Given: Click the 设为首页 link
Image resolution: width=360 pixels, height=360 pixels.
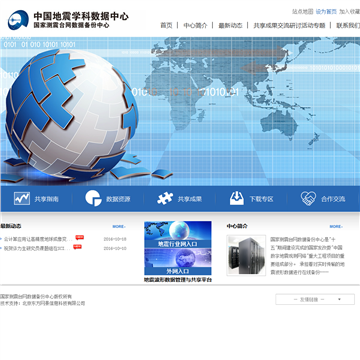Looking at the screenshot, I should pos(326,12).
